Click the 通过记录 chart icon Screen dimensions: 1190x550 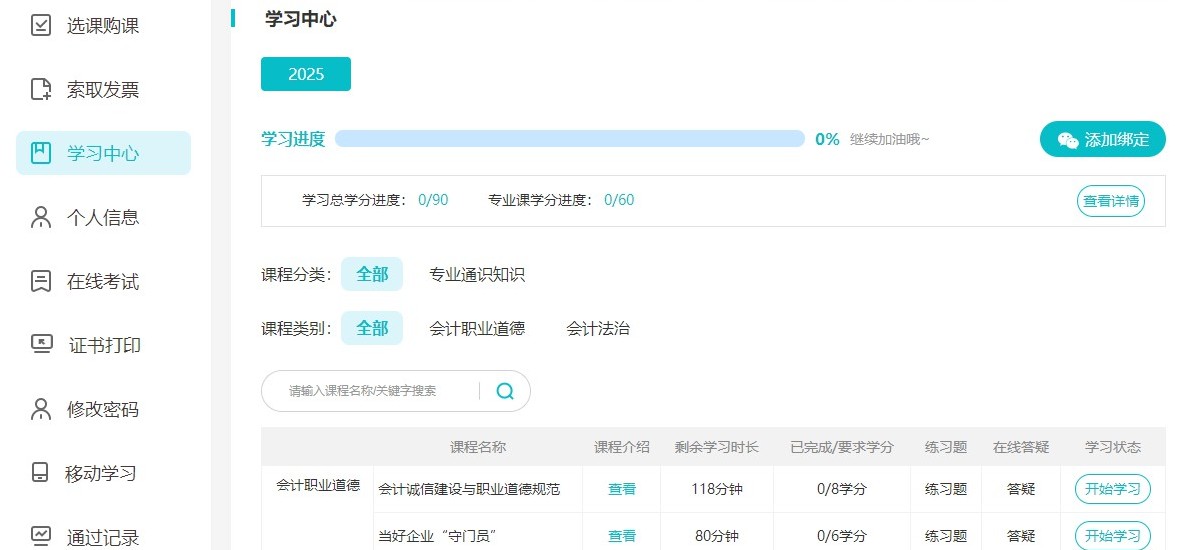click(40, 536)
